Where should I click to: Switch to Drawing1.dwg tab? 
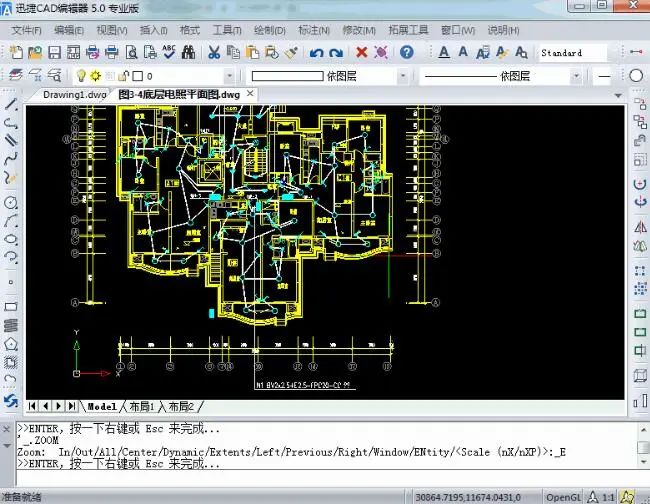(x=75, y=95)
